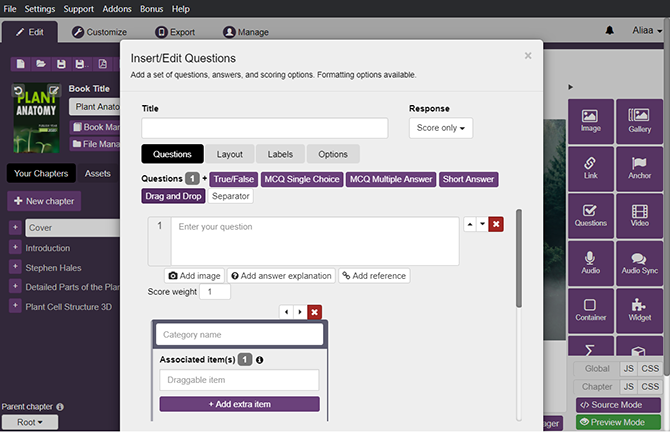Viewport: 670px width, 432px height.
Task: Click the notification bell icon
Action: pos(610,31)
